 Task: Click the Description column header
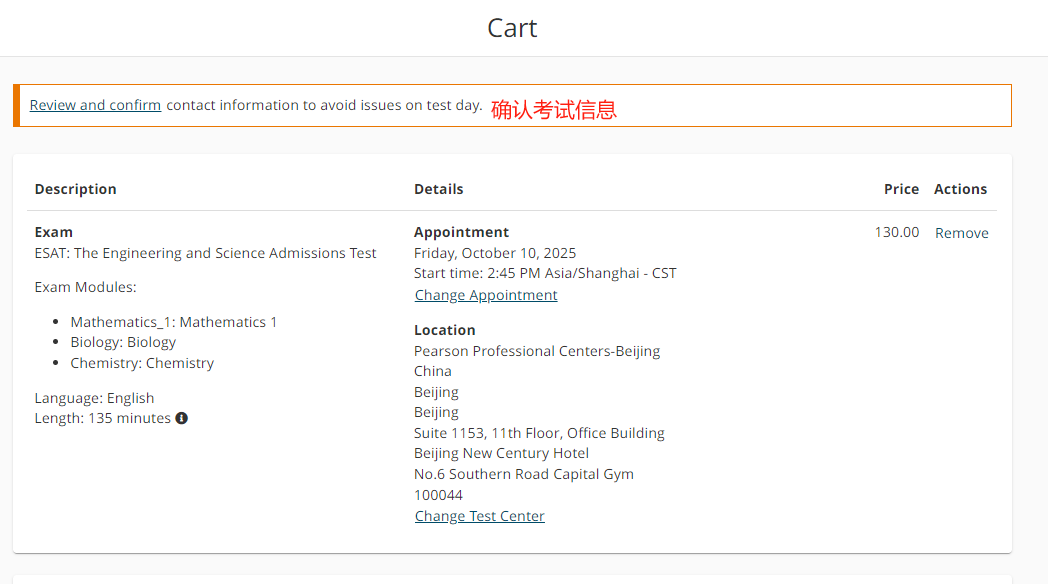(76, 189)
